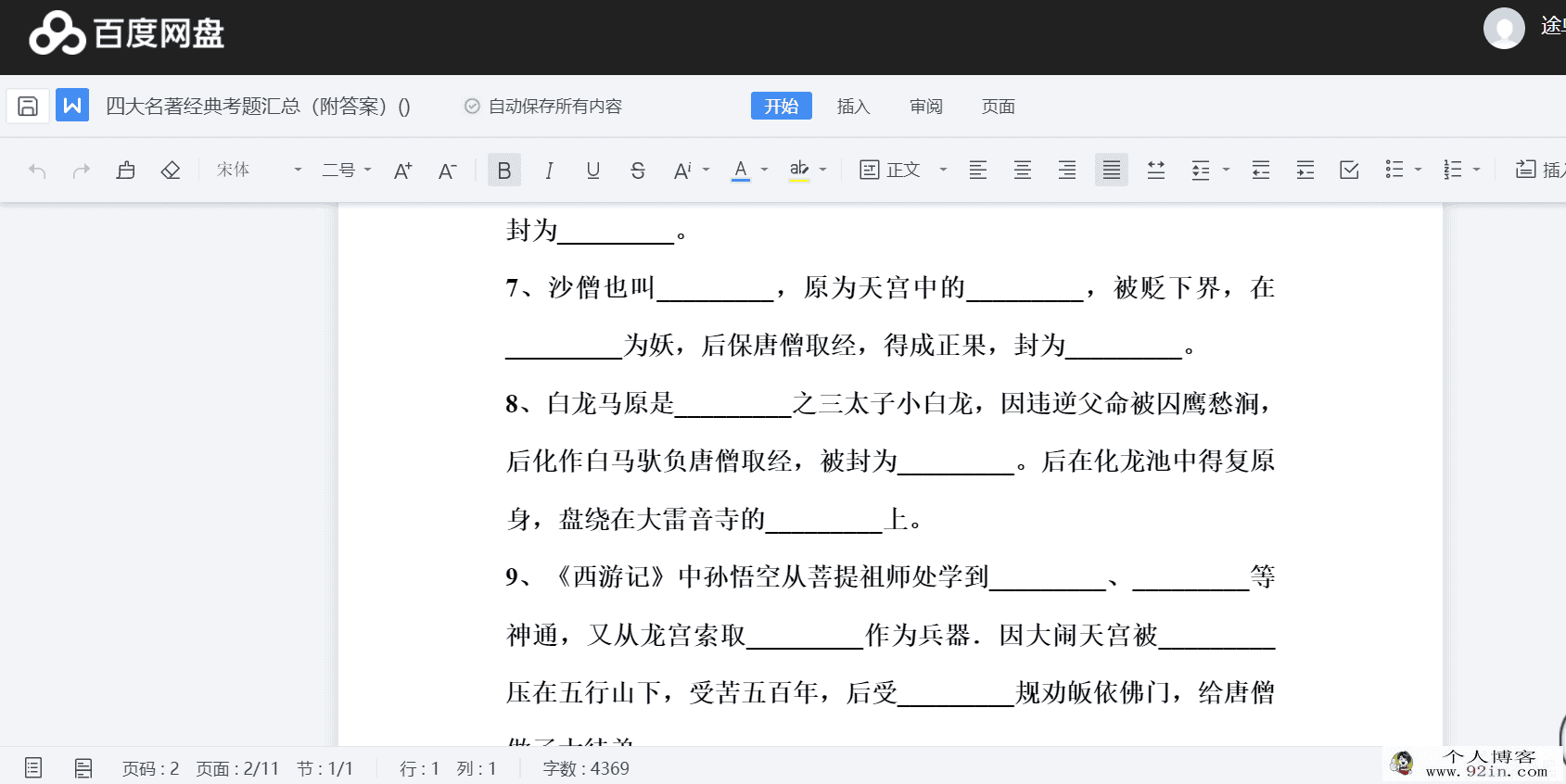
Task: Apply bulleted list
Action: (1394, 171)
